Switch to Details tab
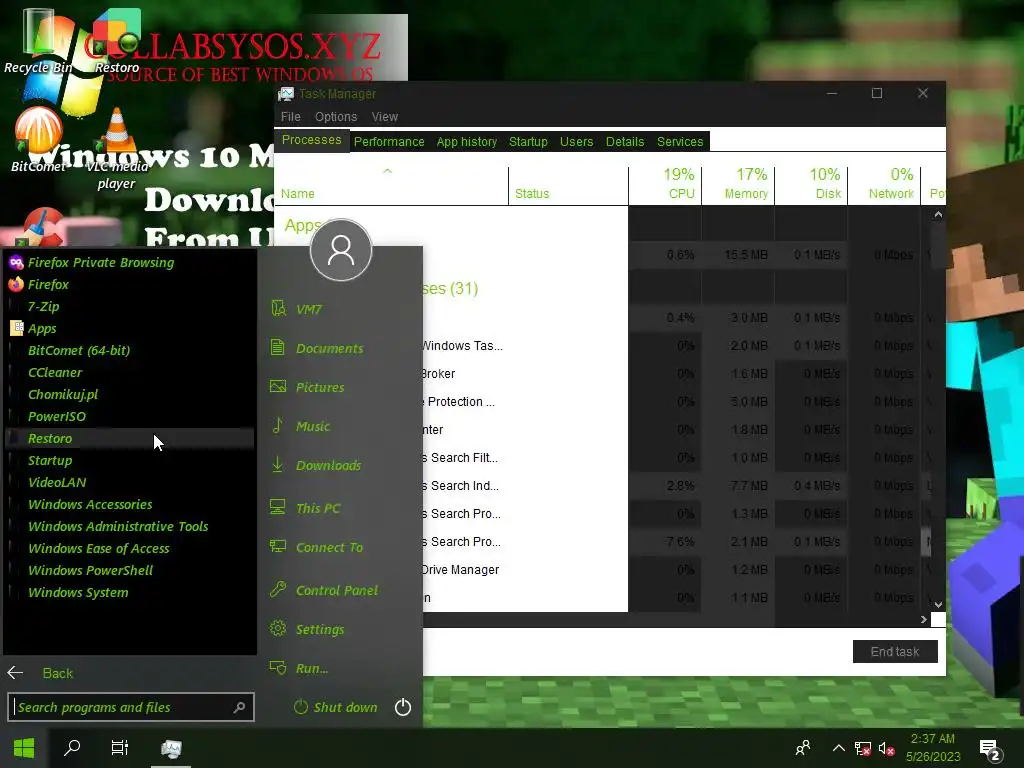The width and height of the screenshot is (1024, 768). coord(625,142)
